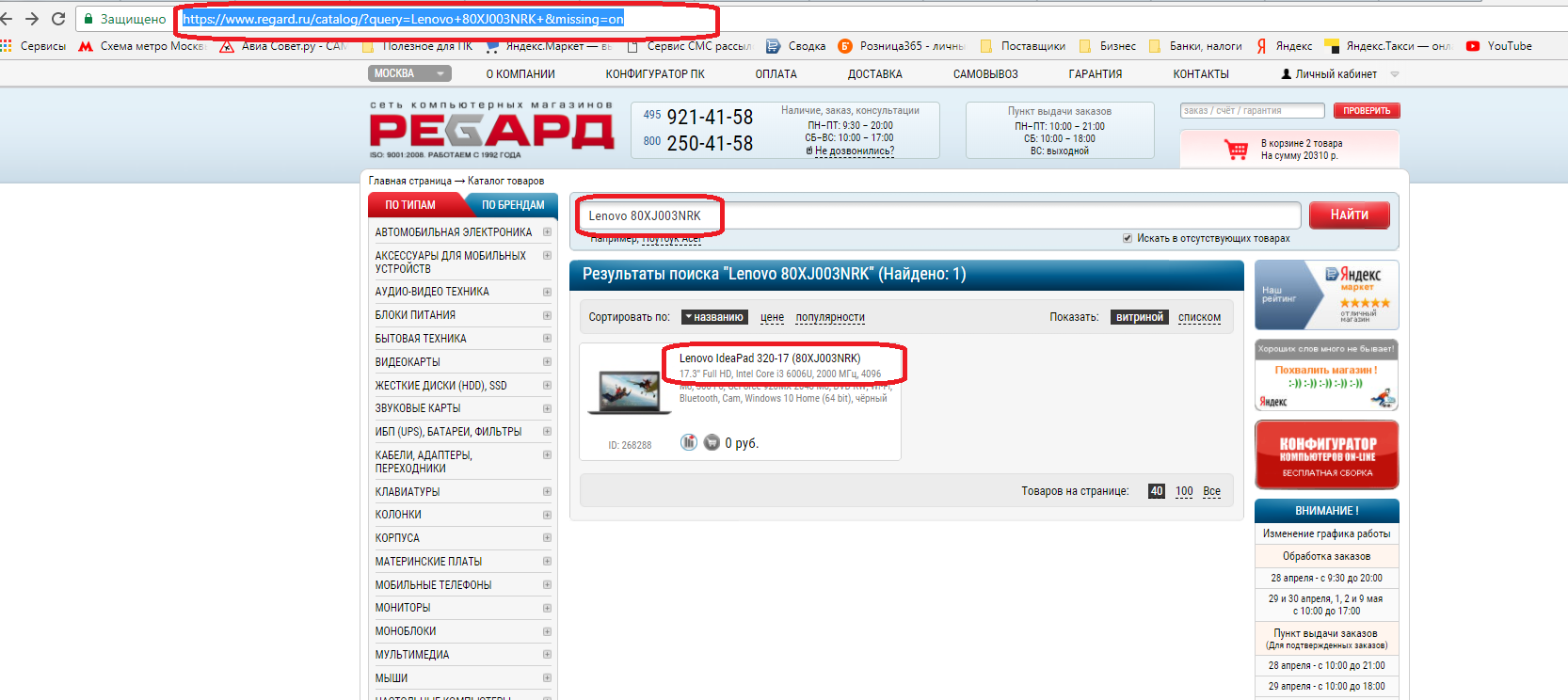1568x700 pixels.
Task: Expand the Личный кабинет dropdown arrow
Action: point(1395,74)
